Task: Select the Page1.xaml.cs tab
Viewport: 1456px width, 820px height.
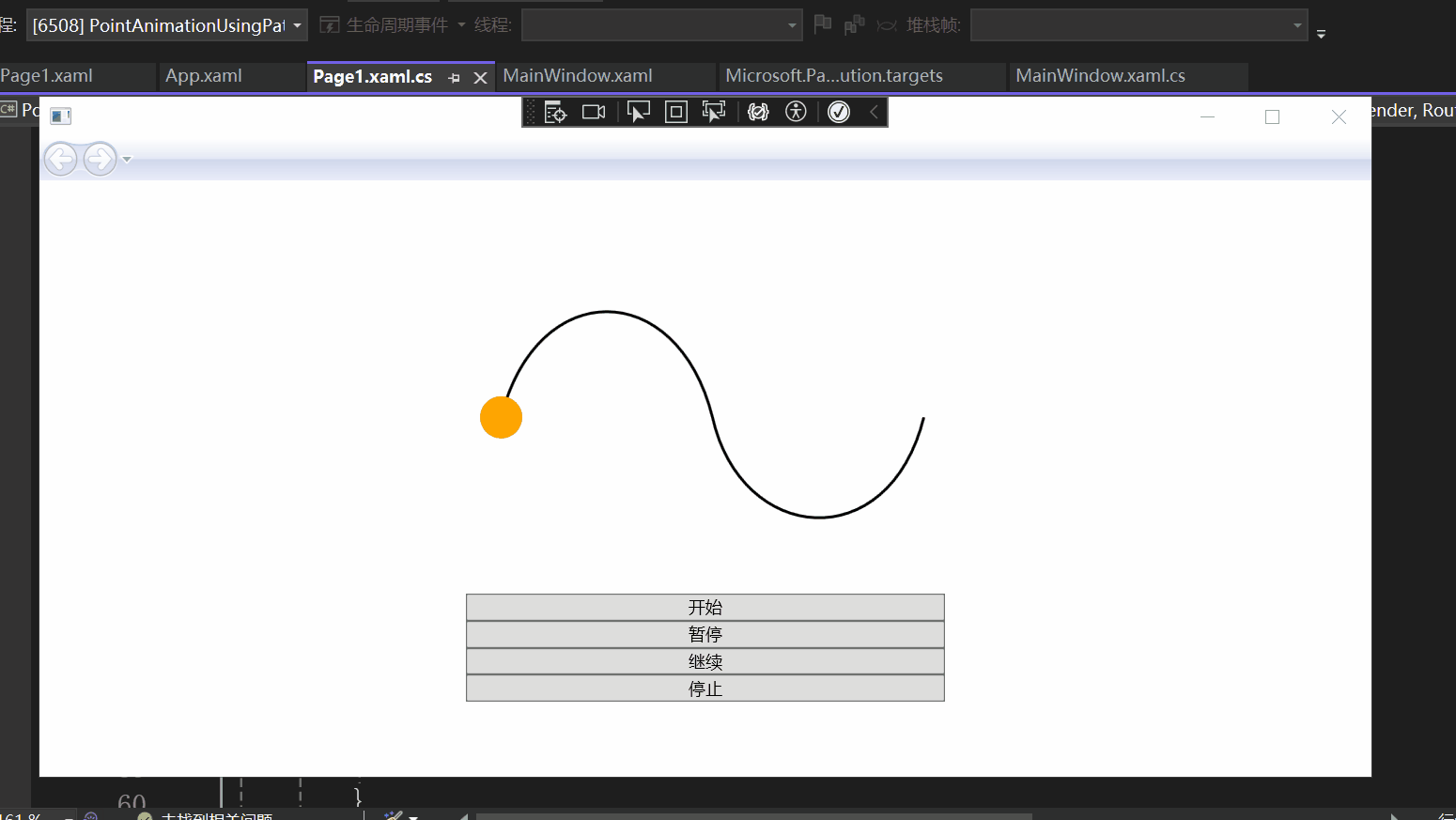Action: tap(373, 77)
